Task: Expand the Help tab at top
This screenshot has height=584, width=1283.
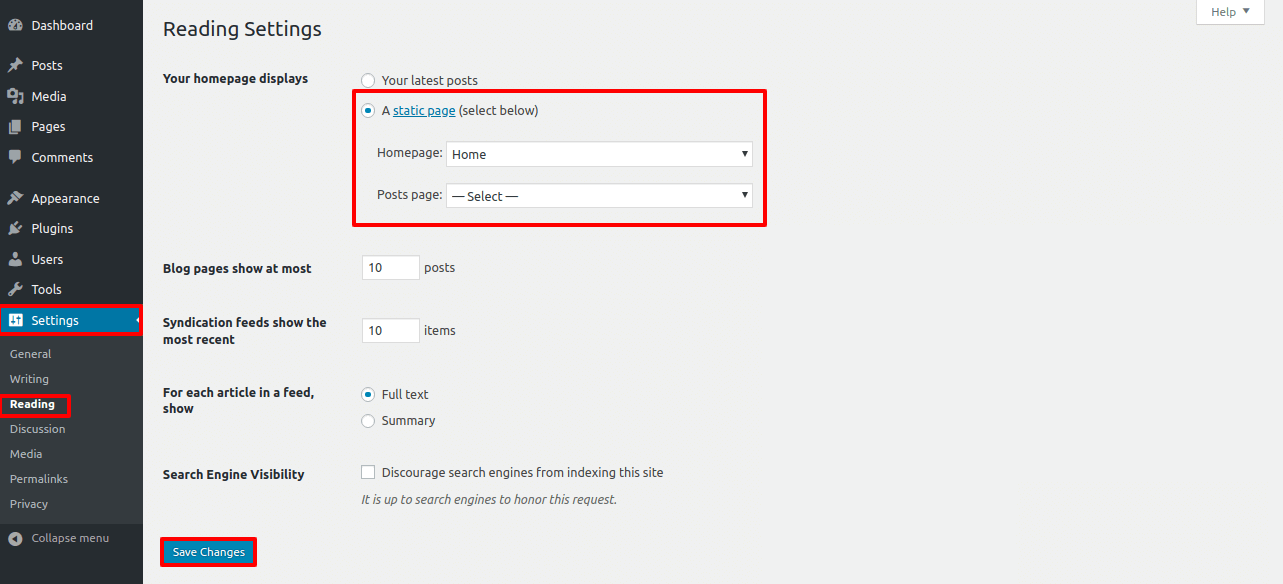Action: [1230, 12]
